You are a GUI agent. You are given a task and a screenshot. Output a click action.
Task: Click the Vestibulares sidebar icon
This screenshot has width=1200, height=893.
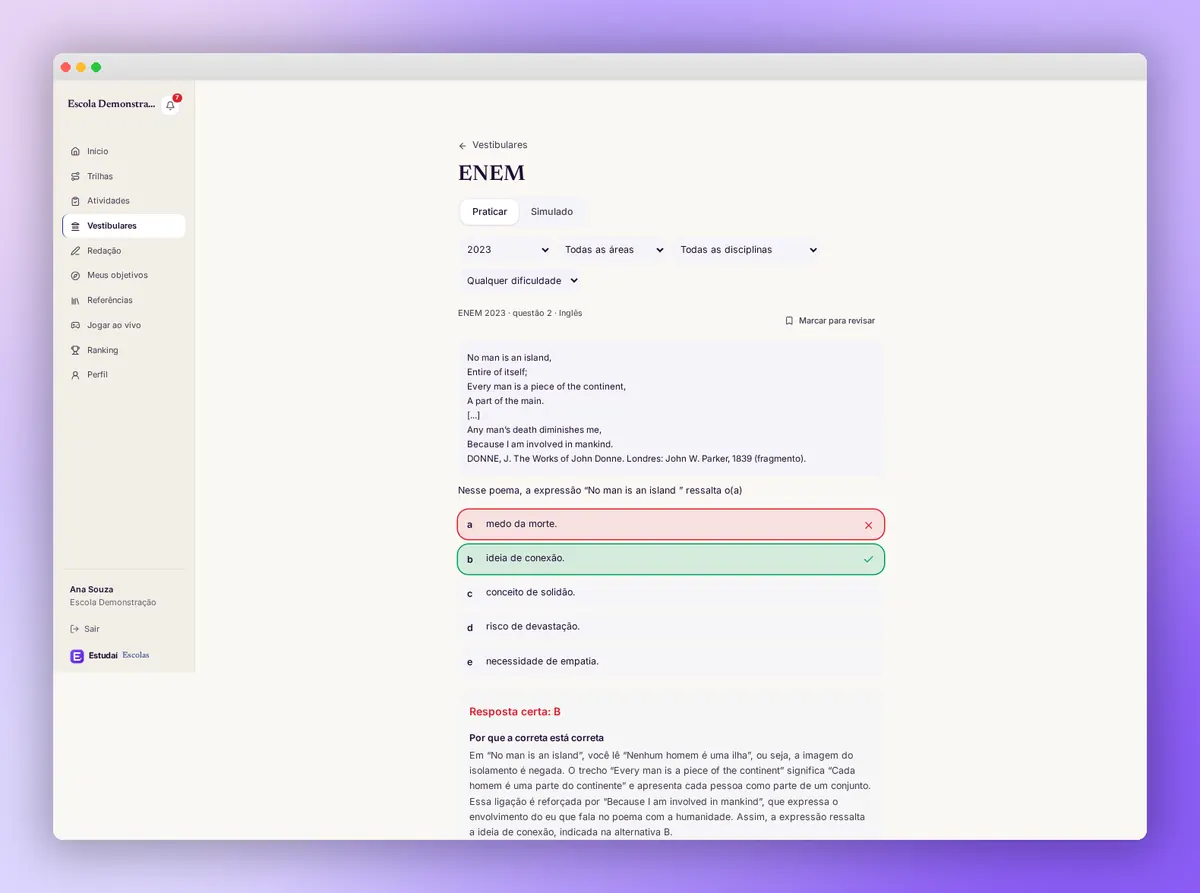75,226
